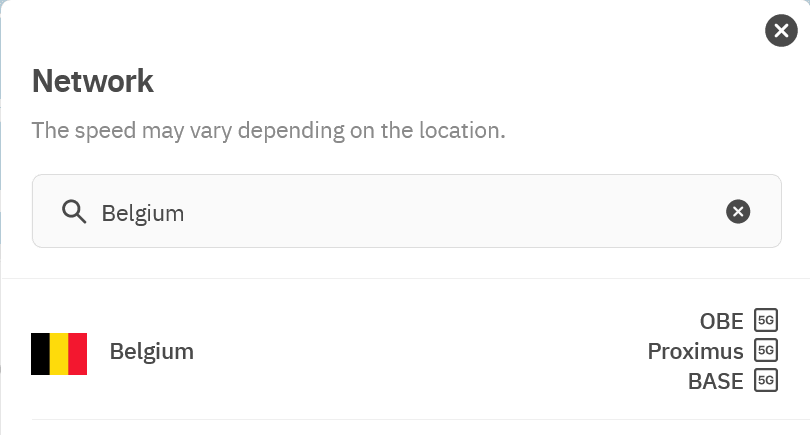This screenshot has width=810, height=435.
Task: Click the Belgium flag icon
Action: (59, 353)
